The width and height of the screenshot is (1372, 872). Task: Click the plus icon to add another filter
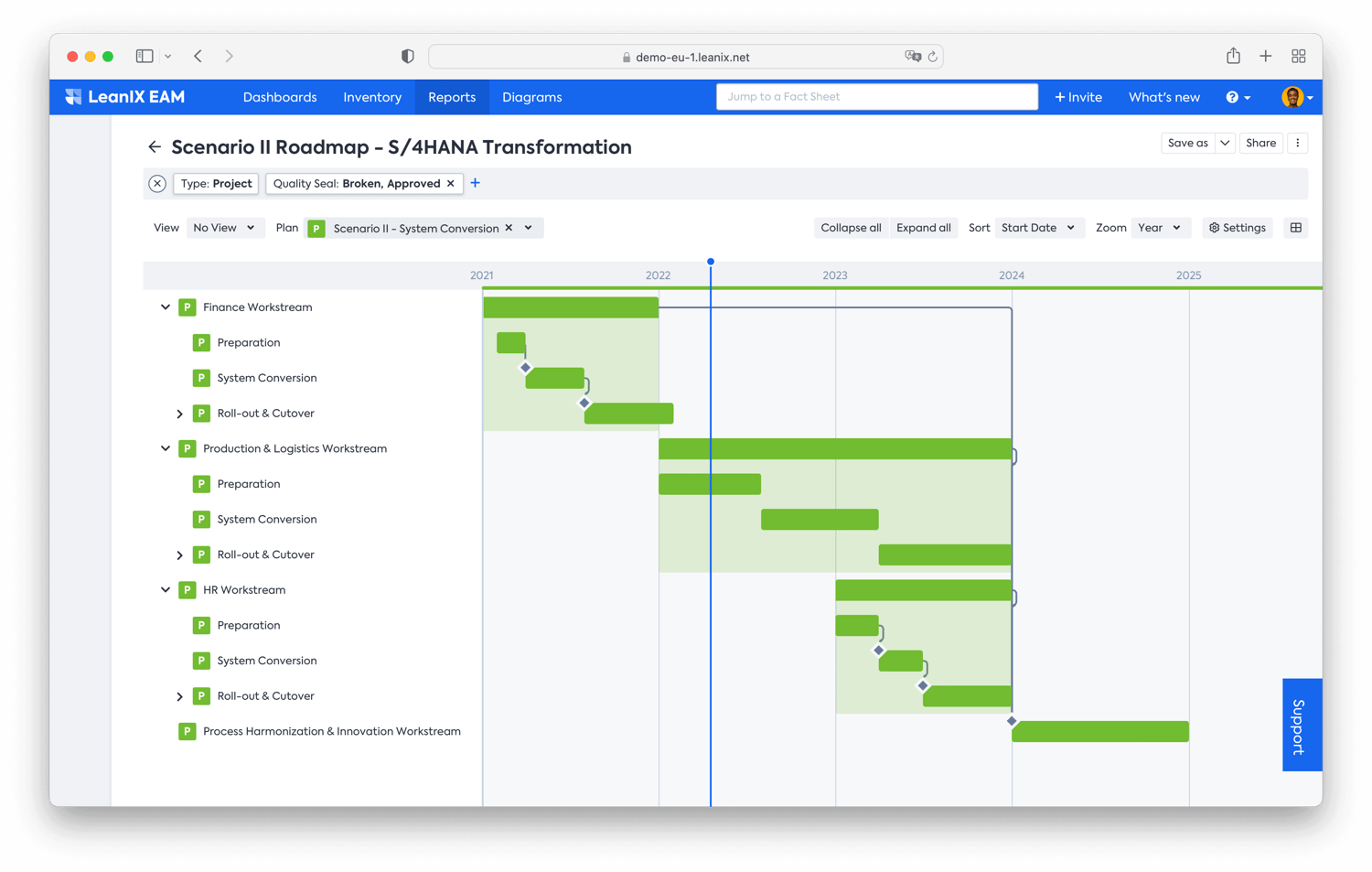point(475,183)
